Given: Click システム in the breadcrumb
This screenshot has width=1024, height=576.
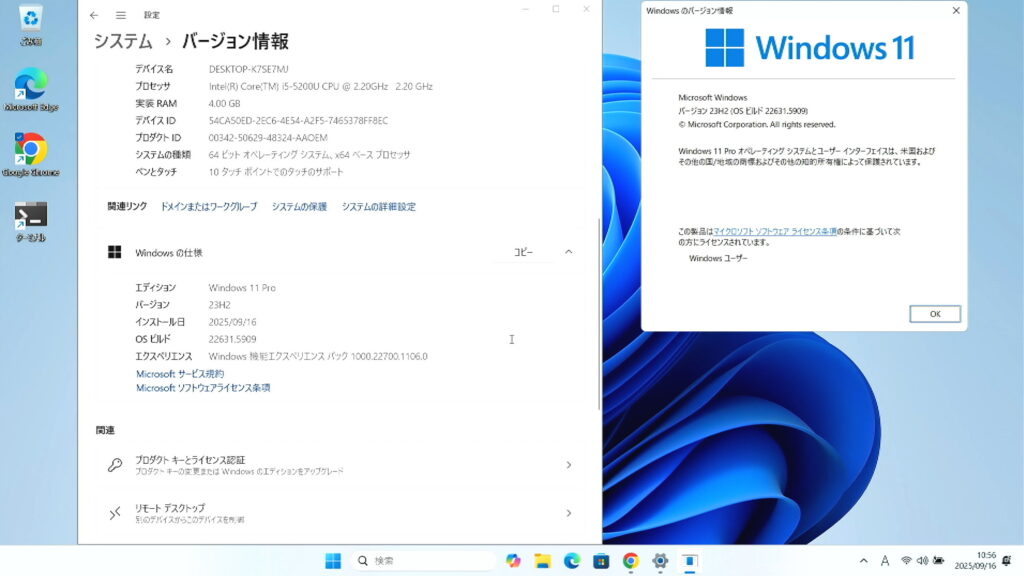Looking at the screenshot, I should (123, 41).
